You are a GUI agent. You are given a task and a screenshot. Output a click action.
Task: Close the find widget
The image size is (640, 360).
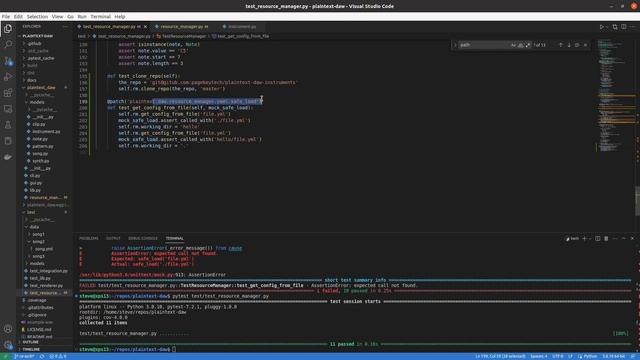[585, 45]
